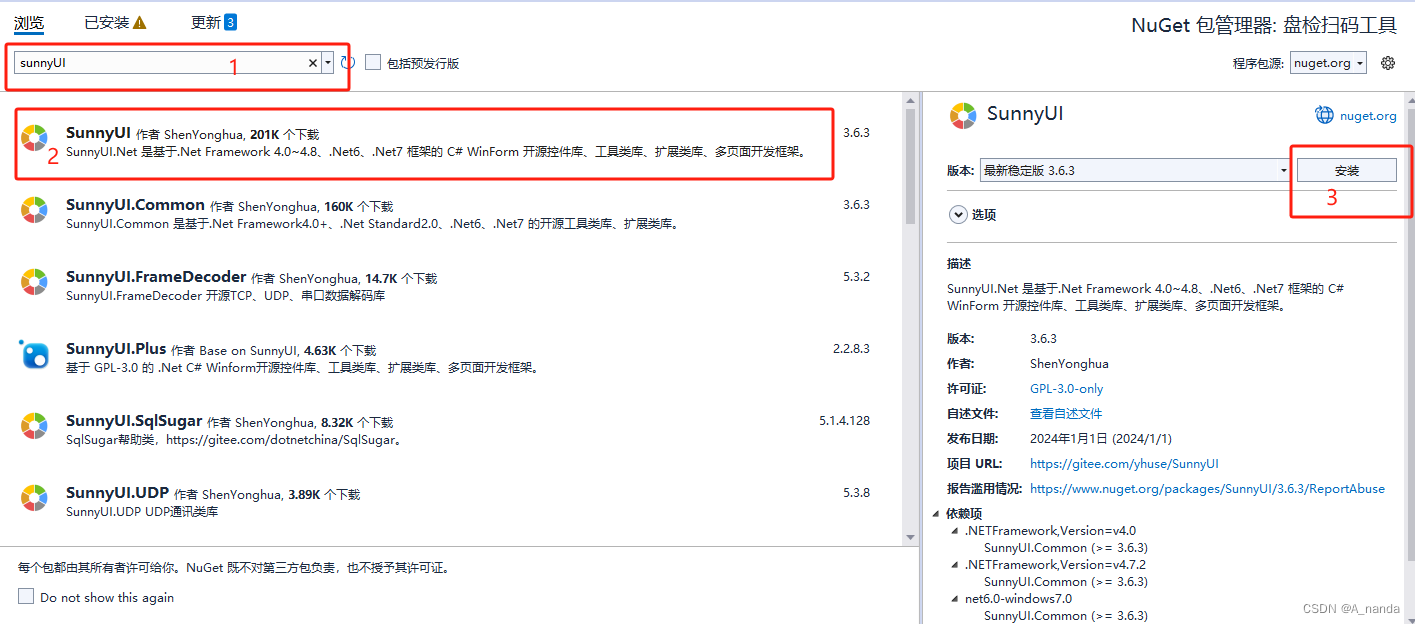This screenshot has height=624, width=1415.
Task: Select the SunnyUI.Common package title
Action: [x=135, y=205]
